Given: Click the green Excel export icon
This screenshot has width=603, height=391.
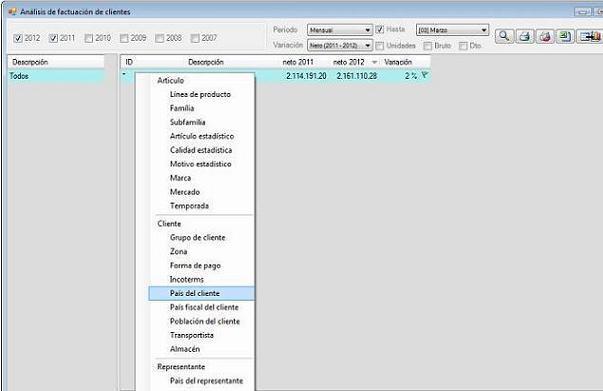Looking at the screenshot, I should pyautogui.click(x=565, y=37).
